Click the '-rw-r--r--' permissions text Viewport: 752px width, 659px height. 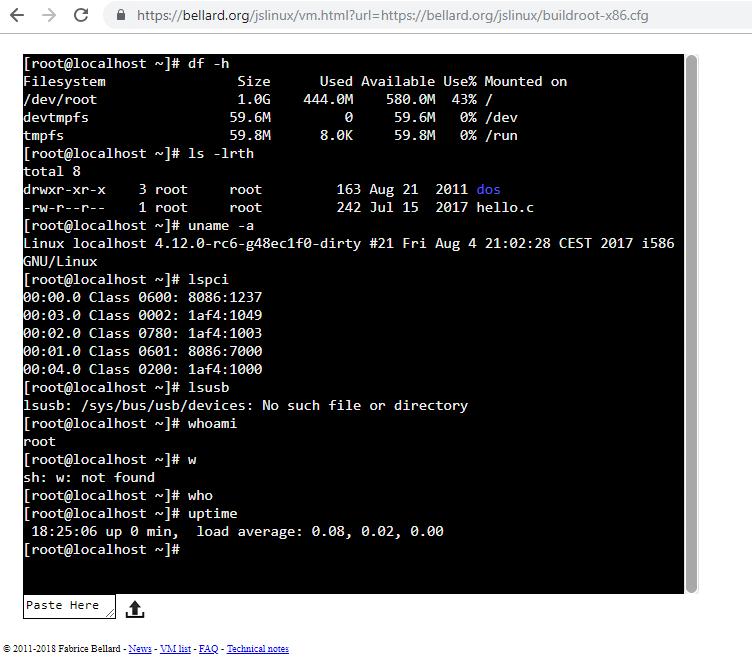tap(64, 207)
